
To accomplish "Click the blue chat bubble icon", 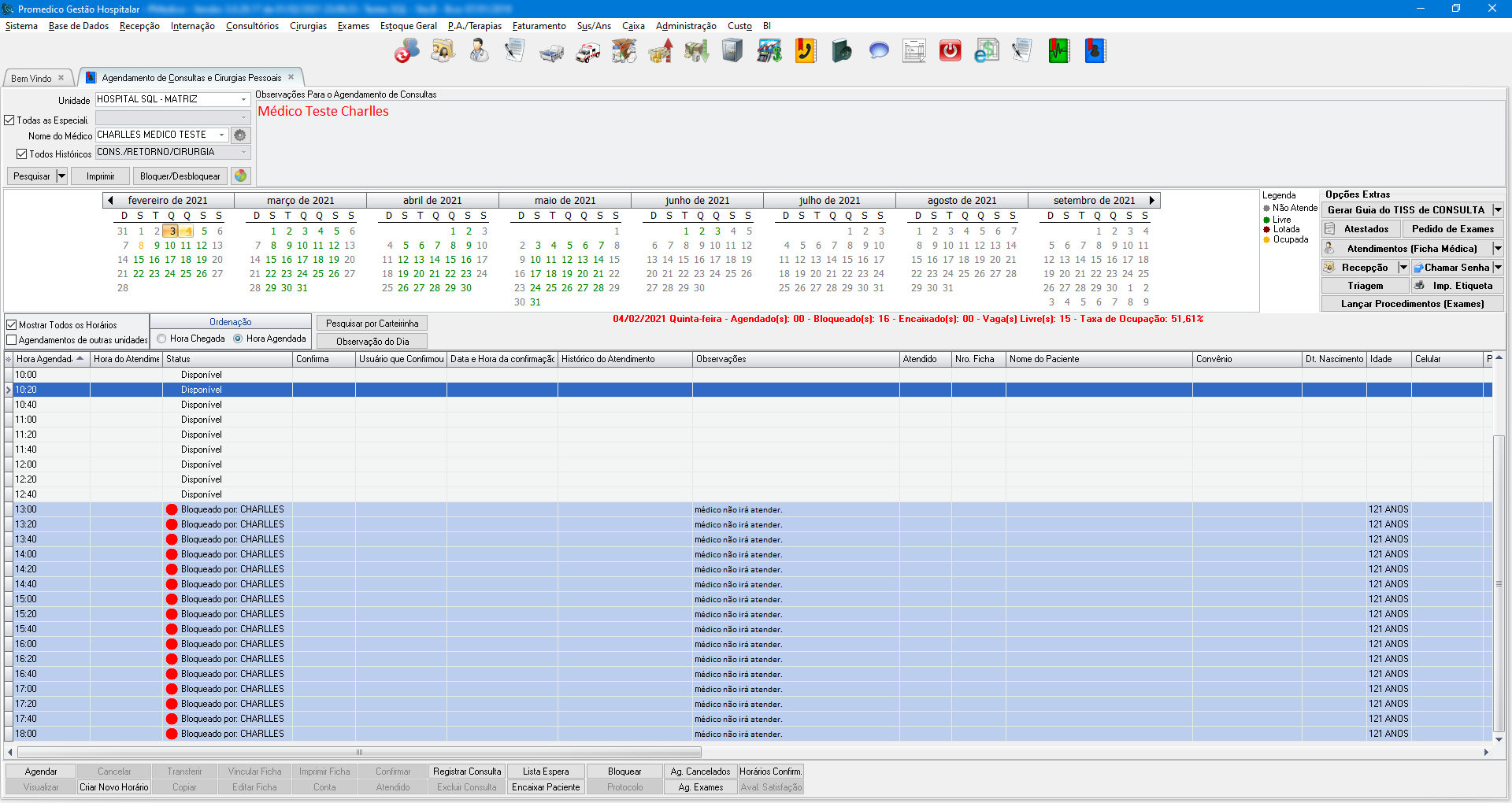I will pos(879,52).
